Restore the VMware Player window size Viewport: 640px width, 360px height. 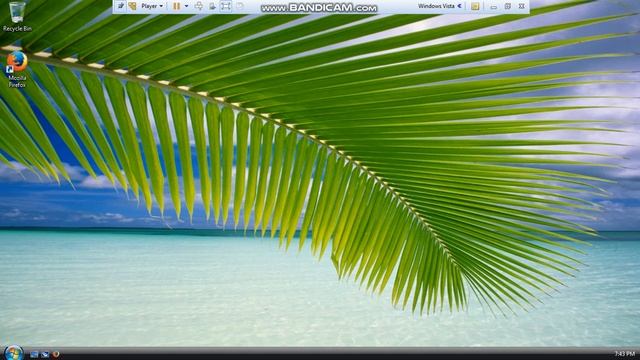click(507, 7)
